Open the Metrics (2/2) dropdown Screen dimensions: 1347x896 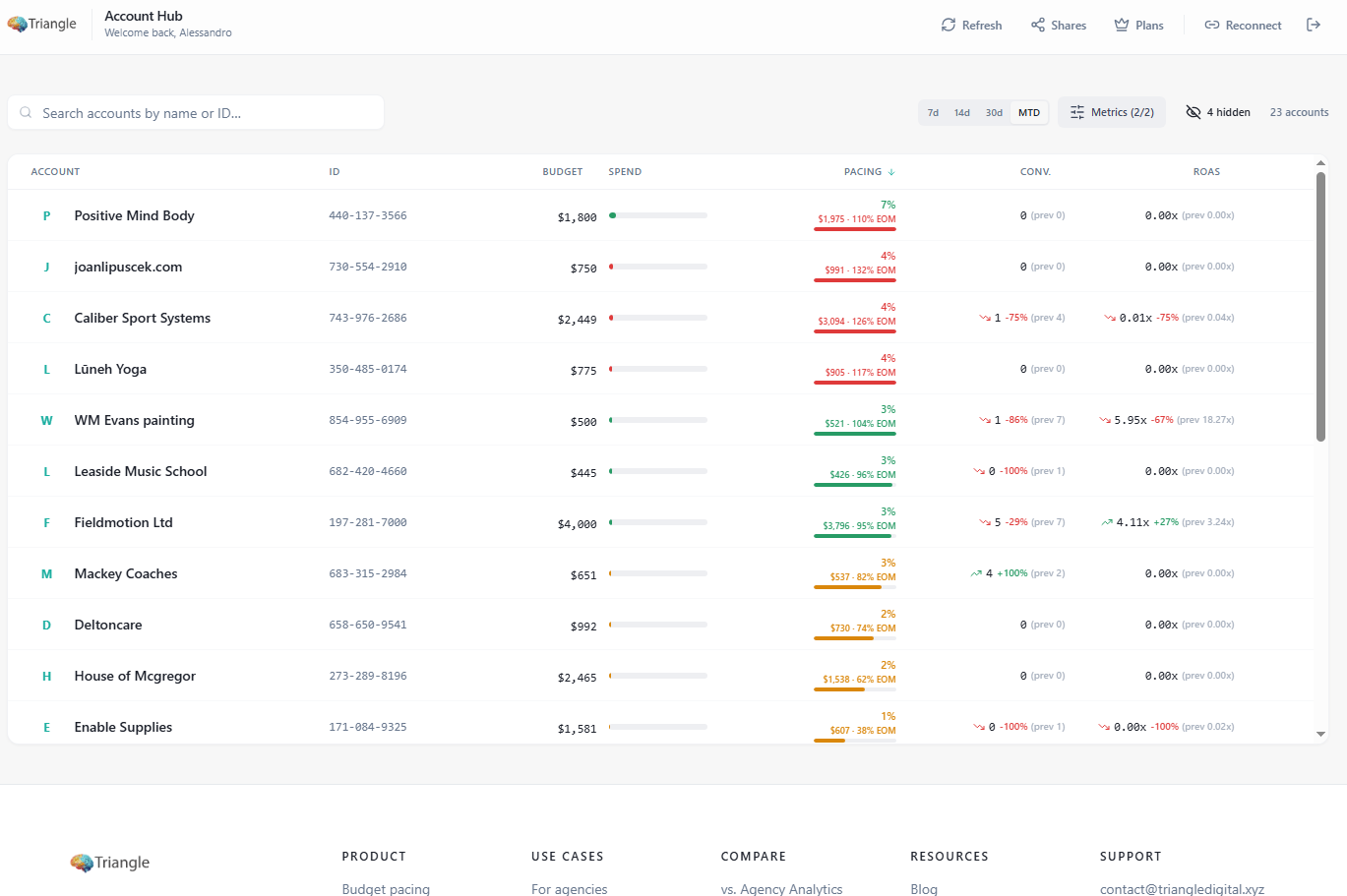[1112, 112]
